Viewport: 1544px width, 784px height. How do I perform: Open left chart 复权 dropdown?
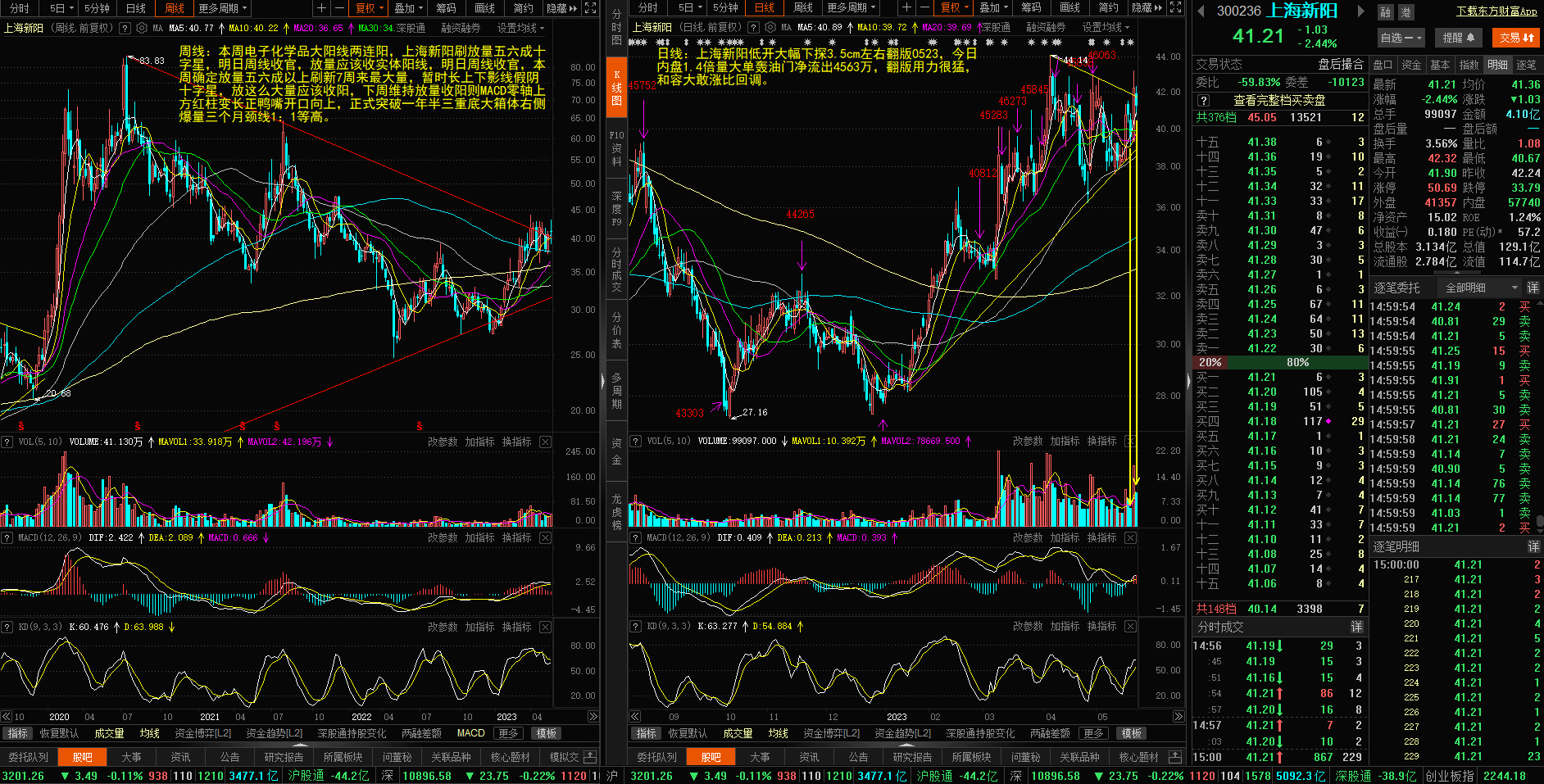tap(370, 8)
